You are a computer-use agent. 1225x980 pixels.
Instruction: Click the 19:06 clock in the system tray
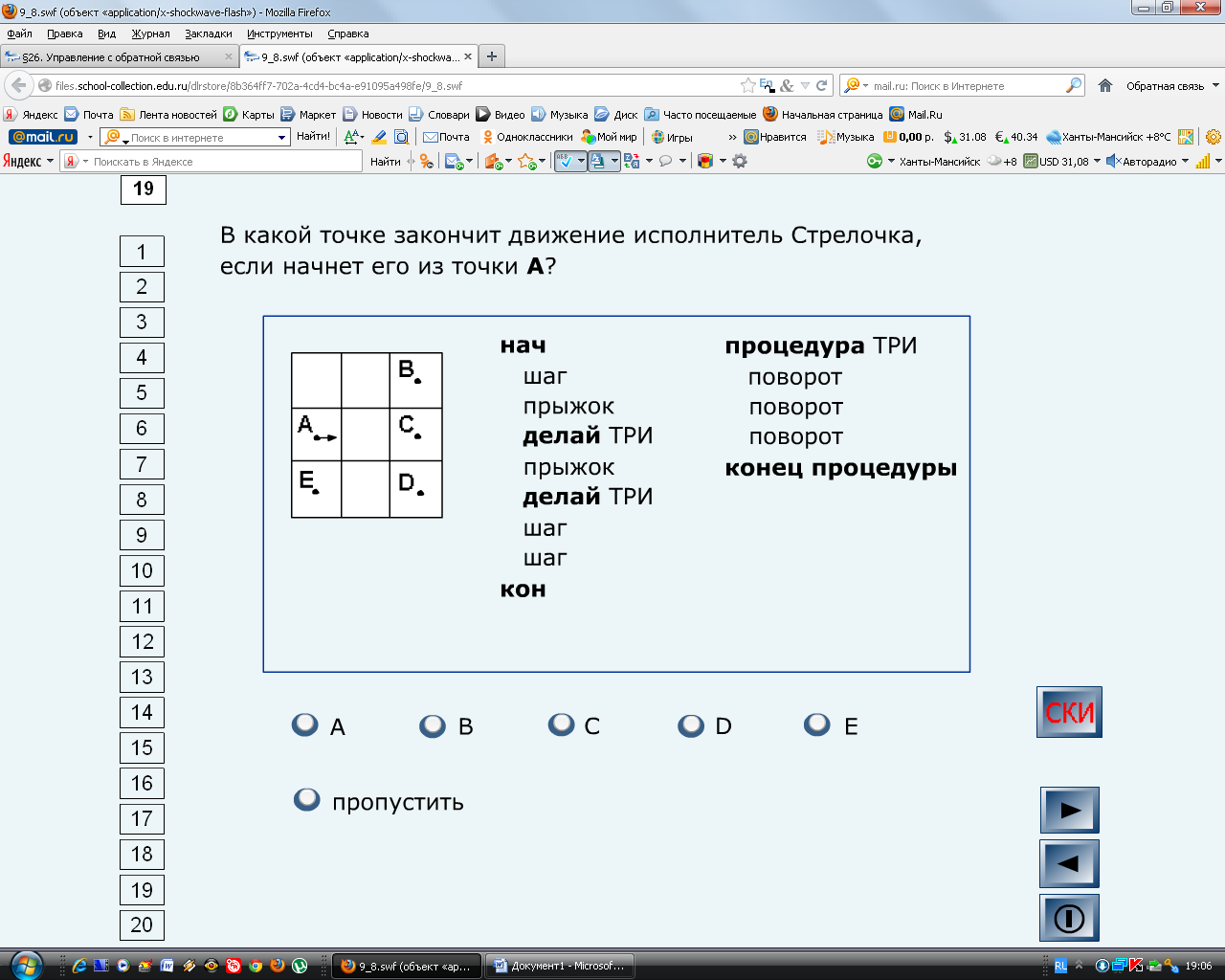click(x=1198, y=966)
